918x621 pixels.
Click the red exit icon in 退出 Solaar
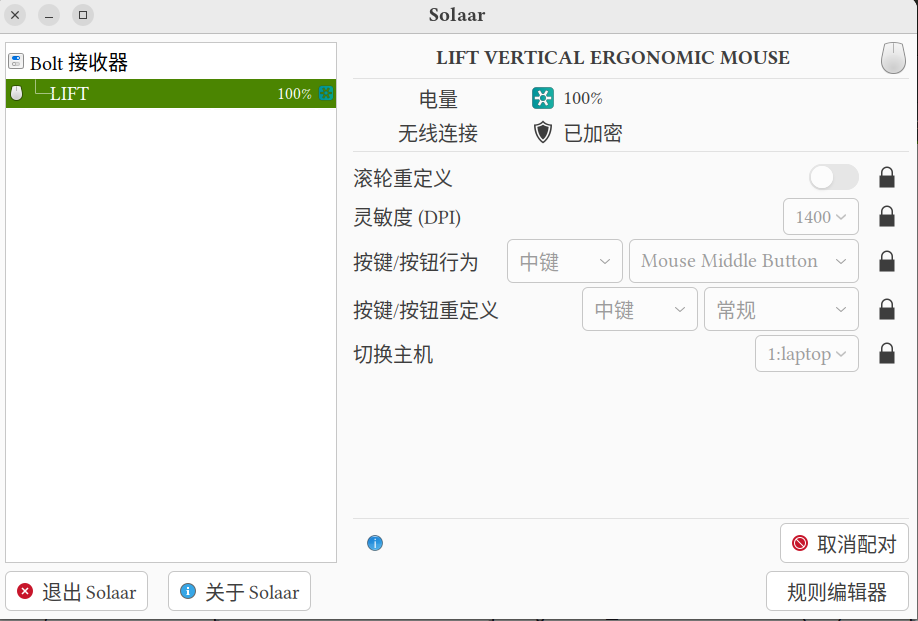pos(25,591)
